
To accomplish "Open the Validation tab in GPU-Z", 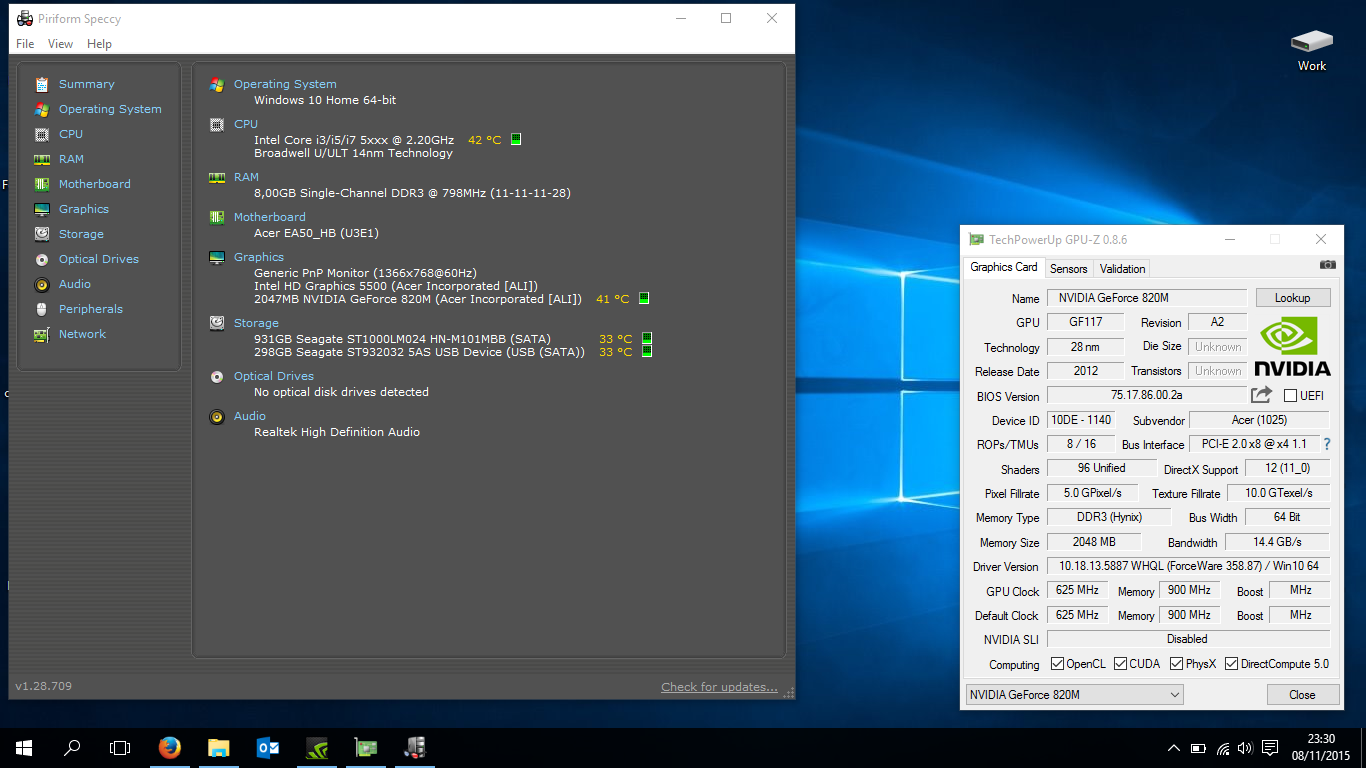I will pyautogui.click(x=1122, y=269).
